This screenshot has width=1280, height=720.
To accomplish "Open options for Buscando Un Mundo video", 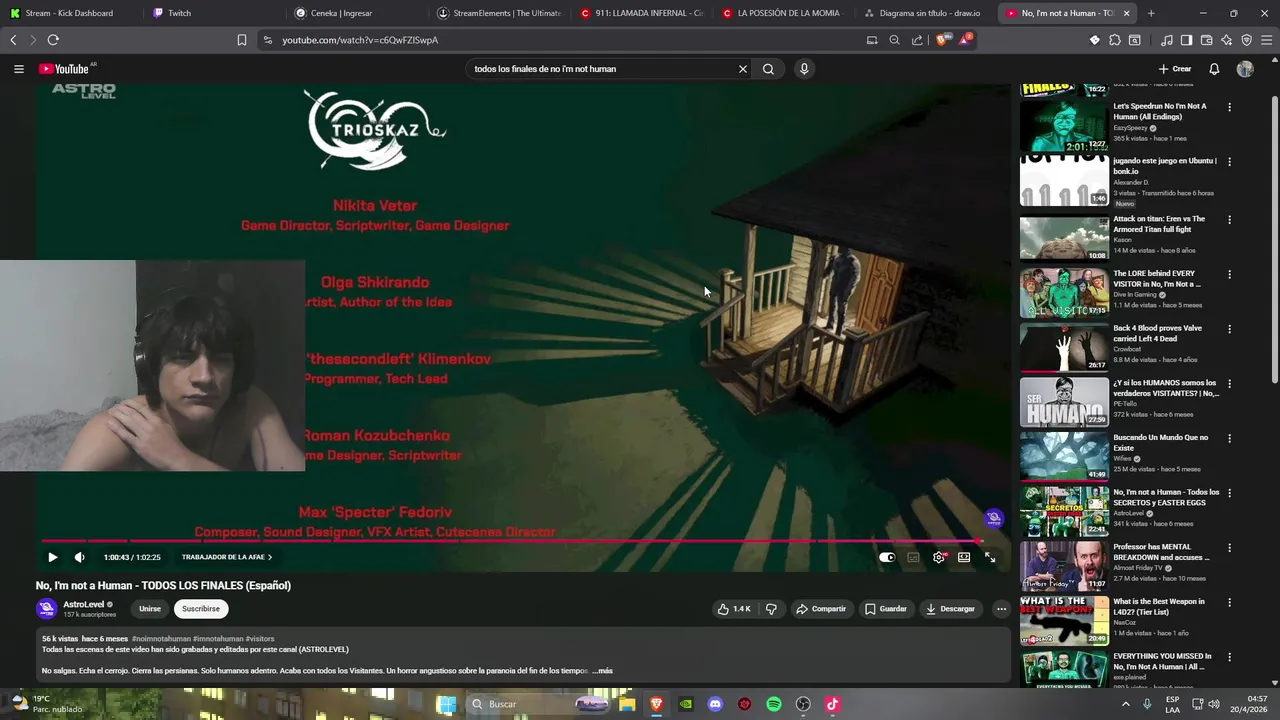I will point(1229,438).
